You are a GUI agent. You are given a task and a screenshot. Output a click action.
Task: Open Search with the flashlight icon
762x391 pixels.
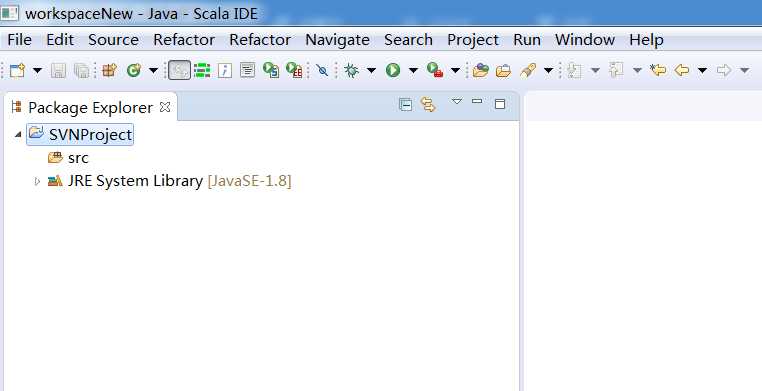(528, 70)
